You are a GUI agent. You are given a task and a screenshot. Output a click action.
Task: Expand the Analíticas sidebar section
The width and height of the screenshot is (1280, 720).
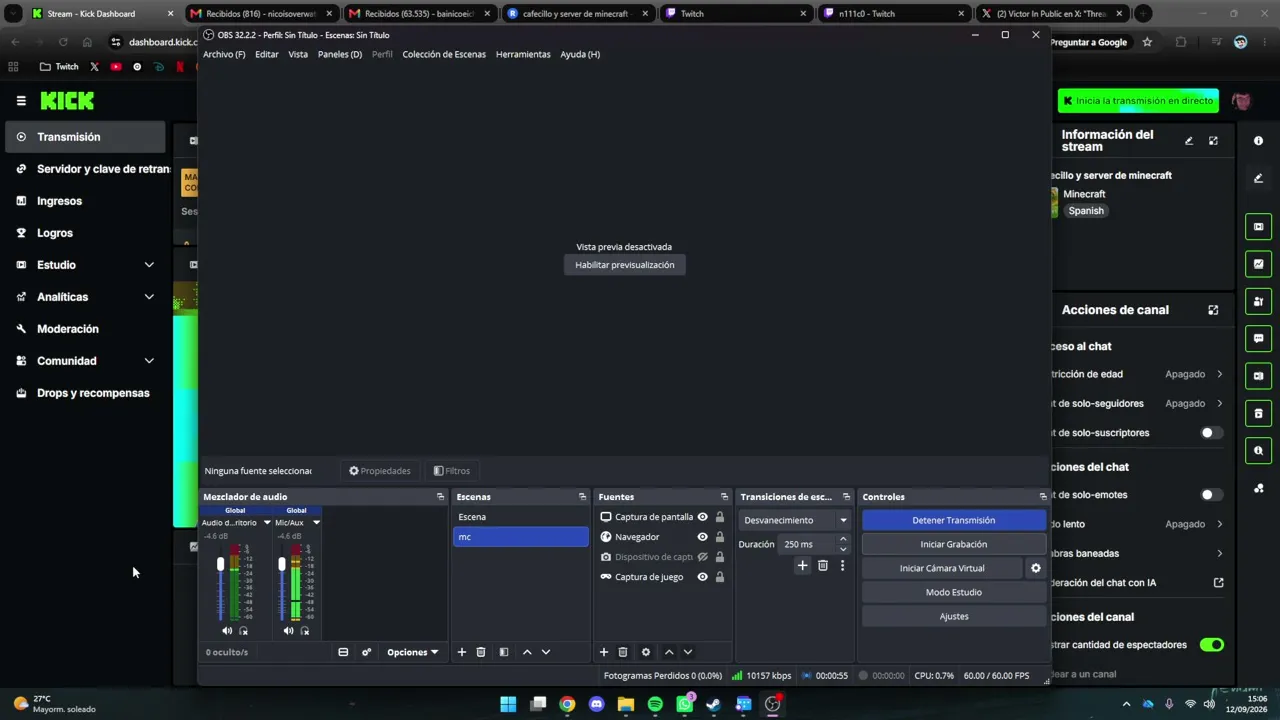coord(85,297)
